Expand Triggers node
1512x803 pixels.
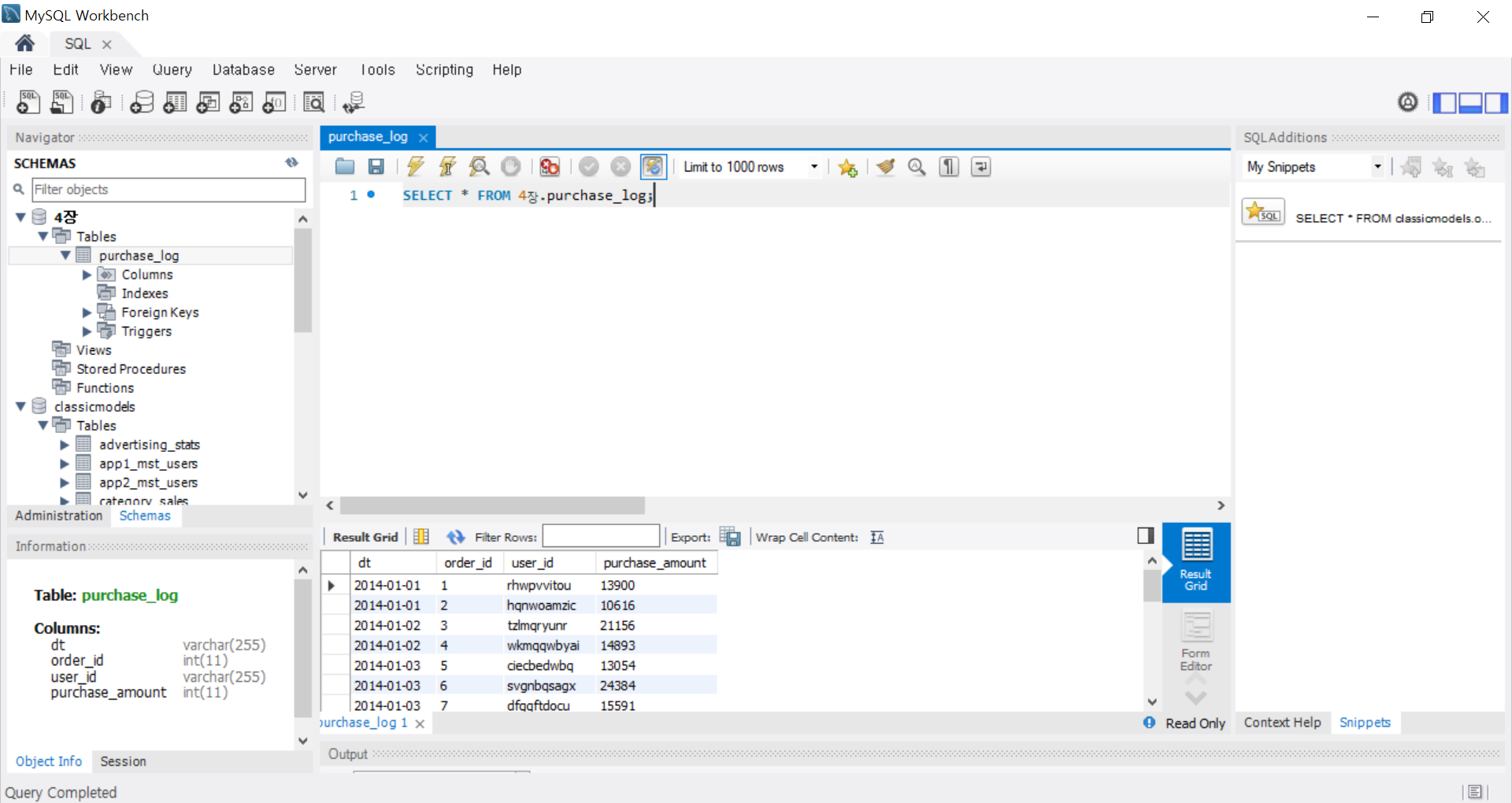pos(87,331)
